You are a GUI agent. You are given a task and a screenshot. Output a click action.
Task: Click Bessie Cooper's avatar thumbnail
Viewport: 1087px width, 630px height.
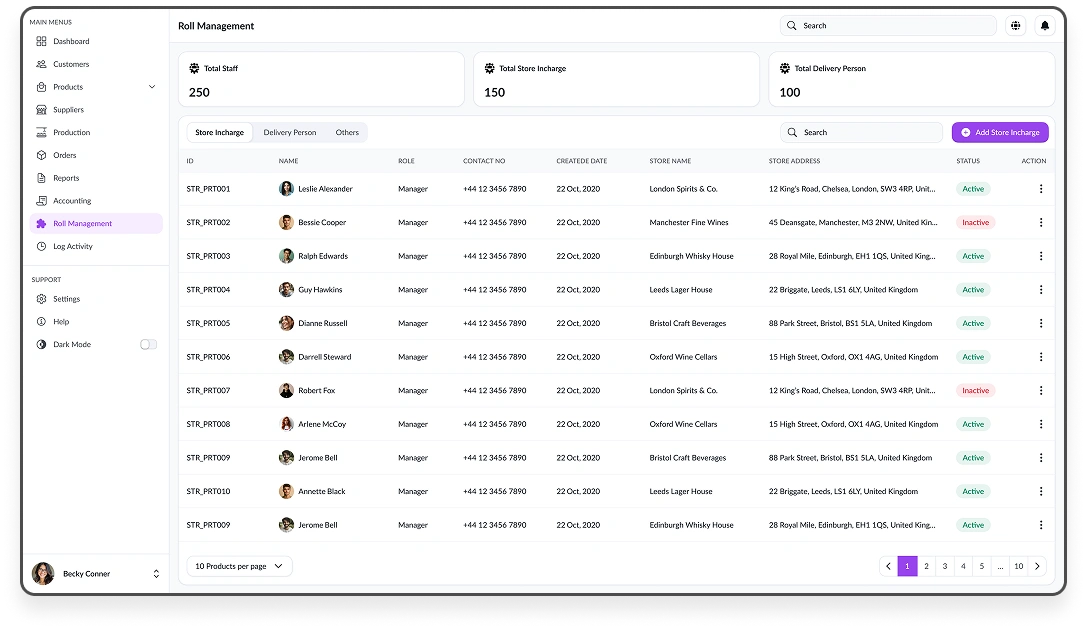coord(286,223)
